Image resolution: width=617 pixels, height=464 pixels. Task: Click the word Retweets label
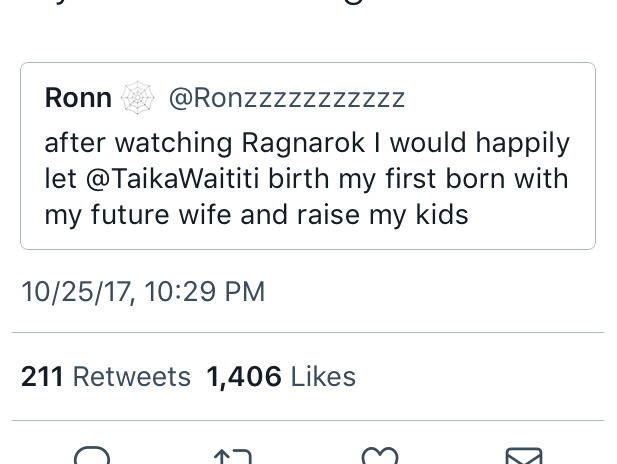132,376
